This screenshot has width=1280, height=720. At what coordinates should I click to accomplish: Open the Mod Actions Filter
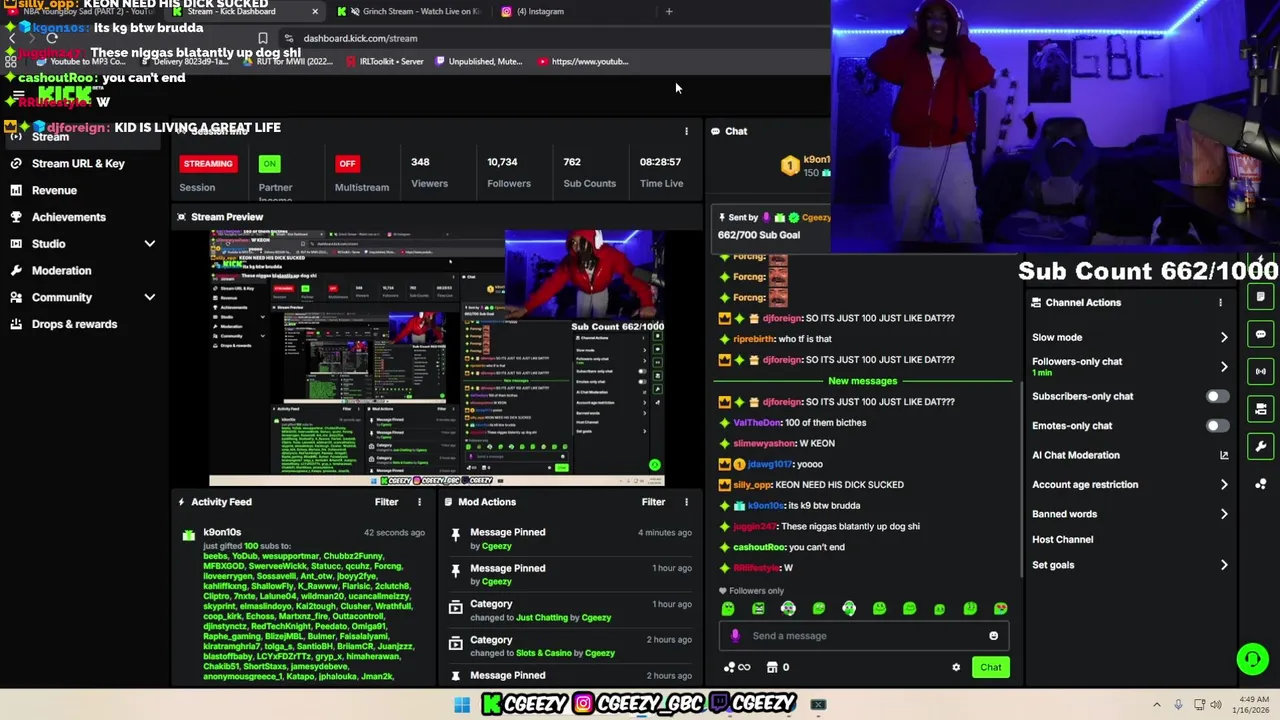click(653, 502)
